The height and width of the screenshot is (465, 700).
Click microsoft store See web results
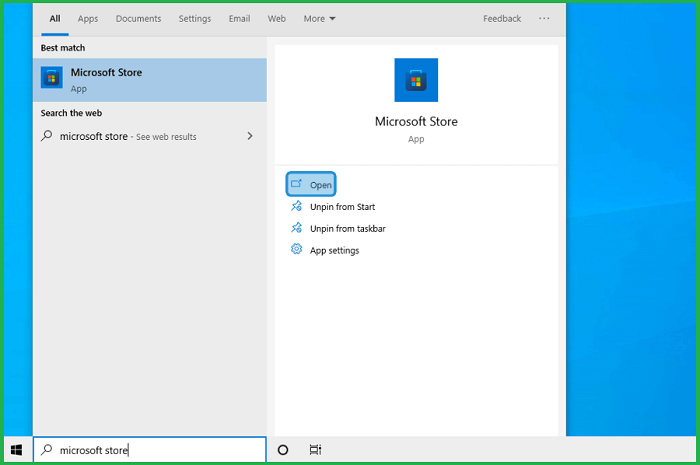coord(150,136)
